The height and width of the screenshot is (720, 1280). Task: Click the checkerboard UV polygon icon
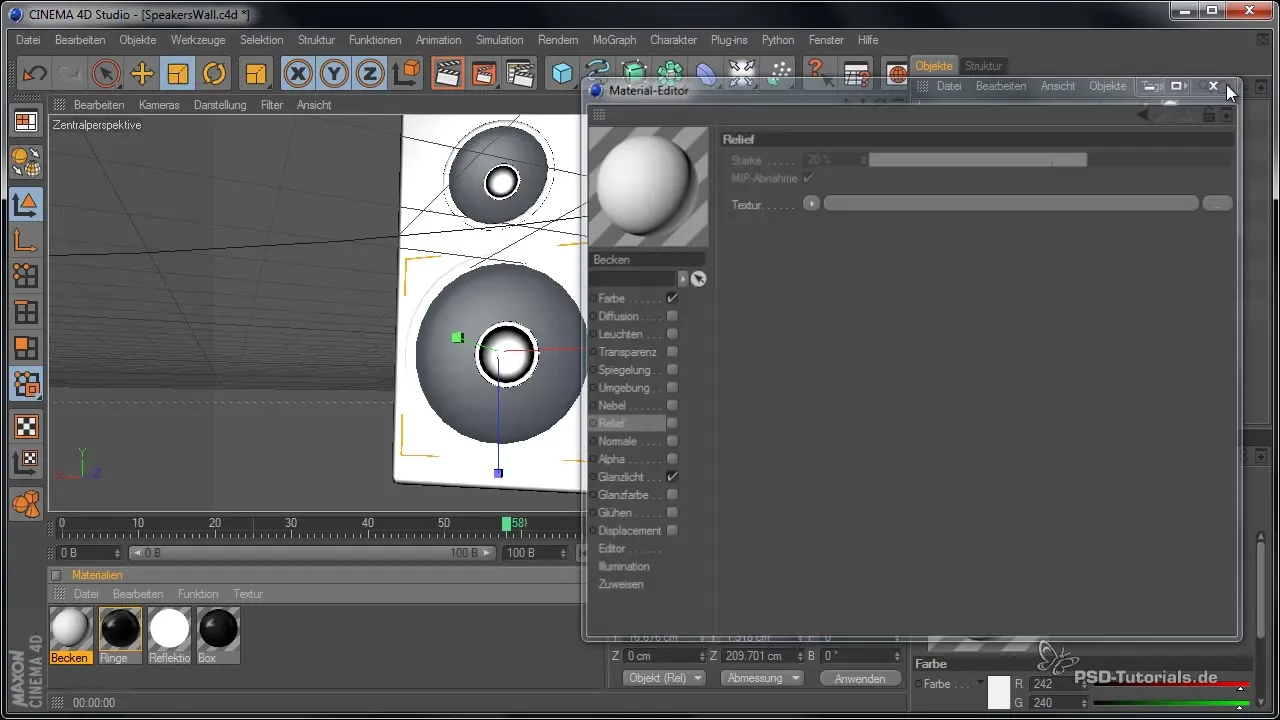tap(26, 426)
